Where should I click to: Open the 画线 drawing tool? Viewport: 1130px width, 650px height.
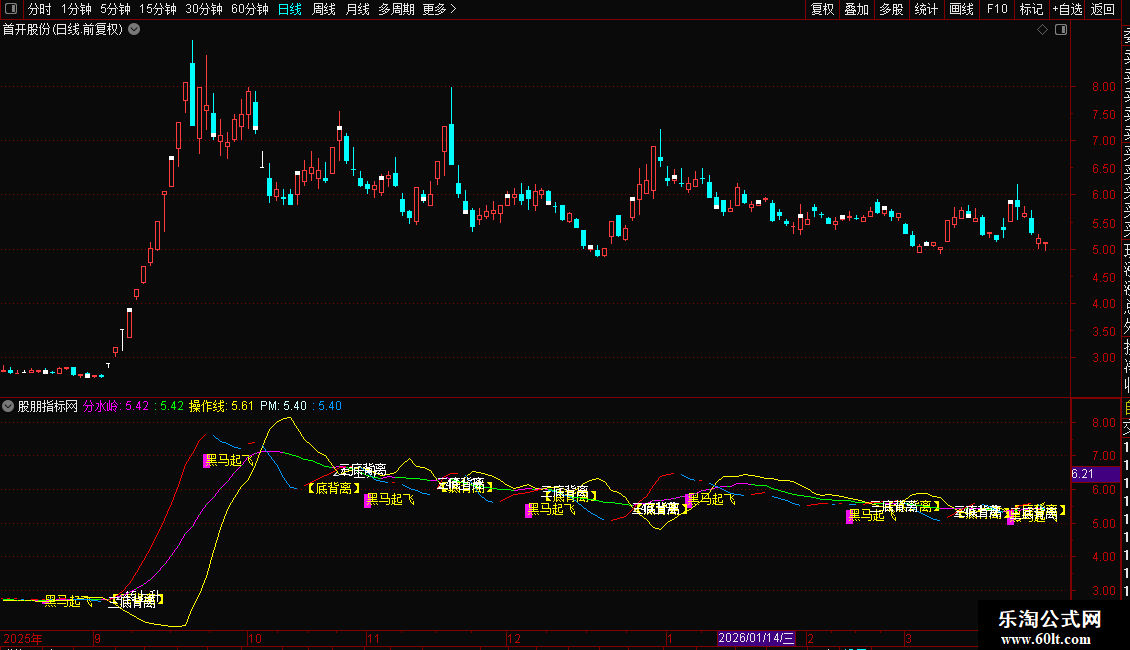coord(961,9)
